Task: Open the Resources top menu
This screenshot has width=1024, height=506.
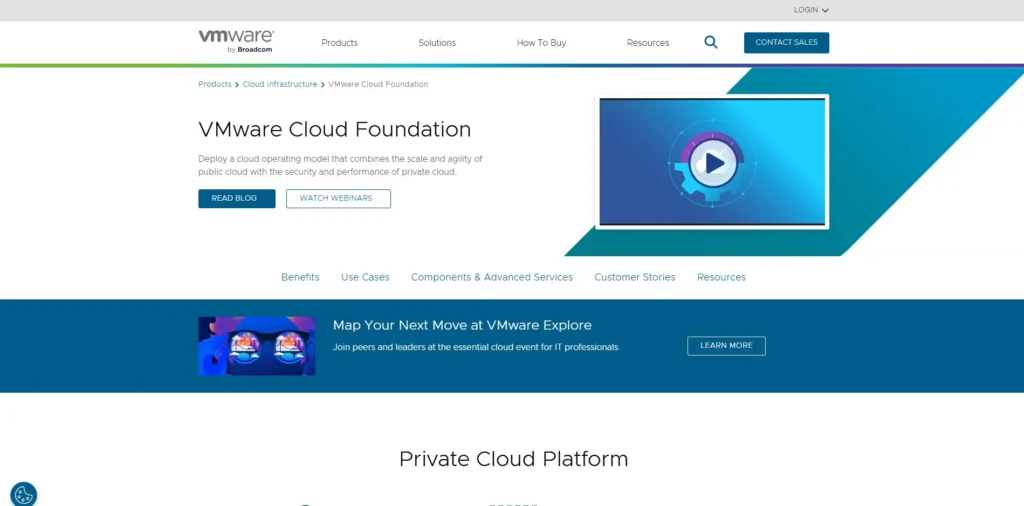Action: (x=648, y=43)
